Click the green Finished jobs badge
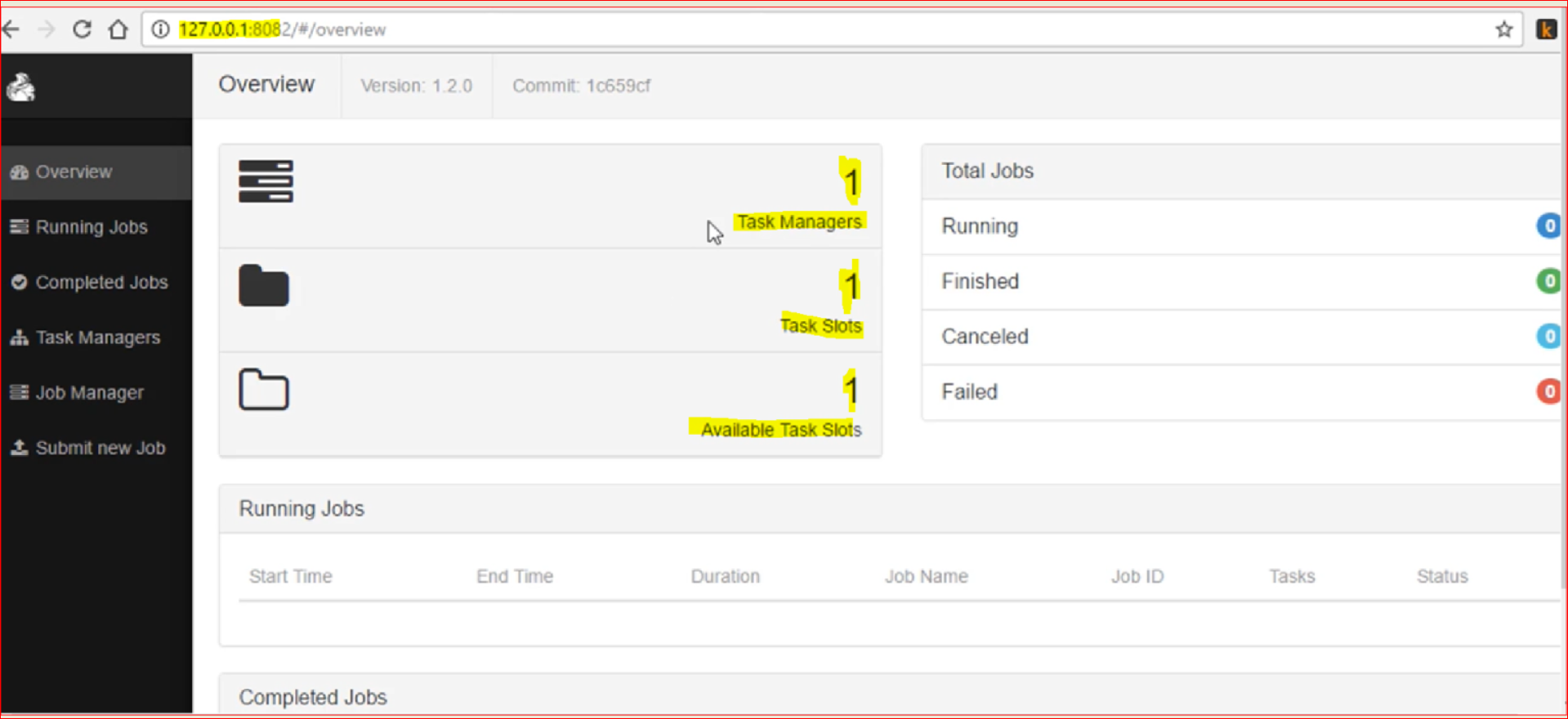The height and width of the screenshot is (719, 1568). click(1548, 281)
